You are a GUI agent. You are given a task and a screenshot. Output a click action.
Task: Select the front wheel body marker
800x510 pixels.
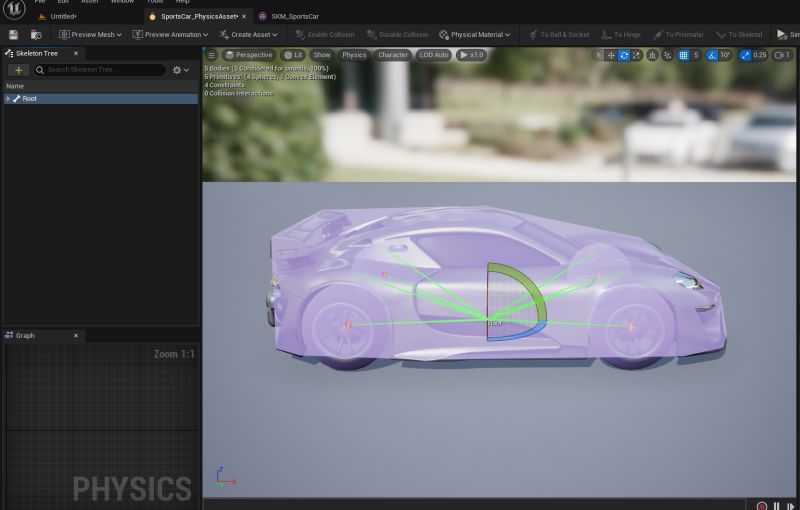click(x=631, y=326)
